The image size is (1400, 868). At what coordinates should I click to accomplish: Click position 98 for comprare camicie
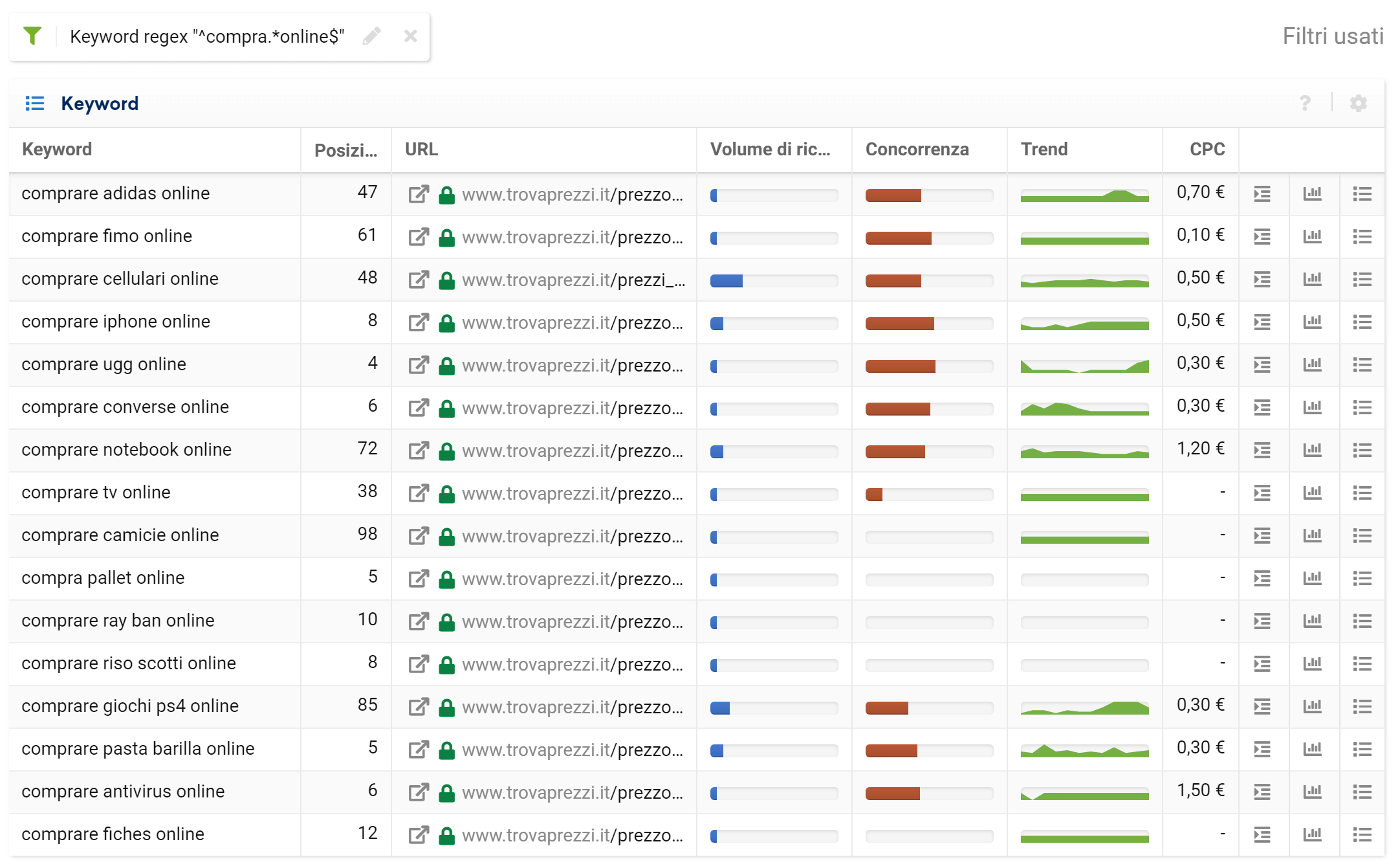tap(367, 534)
